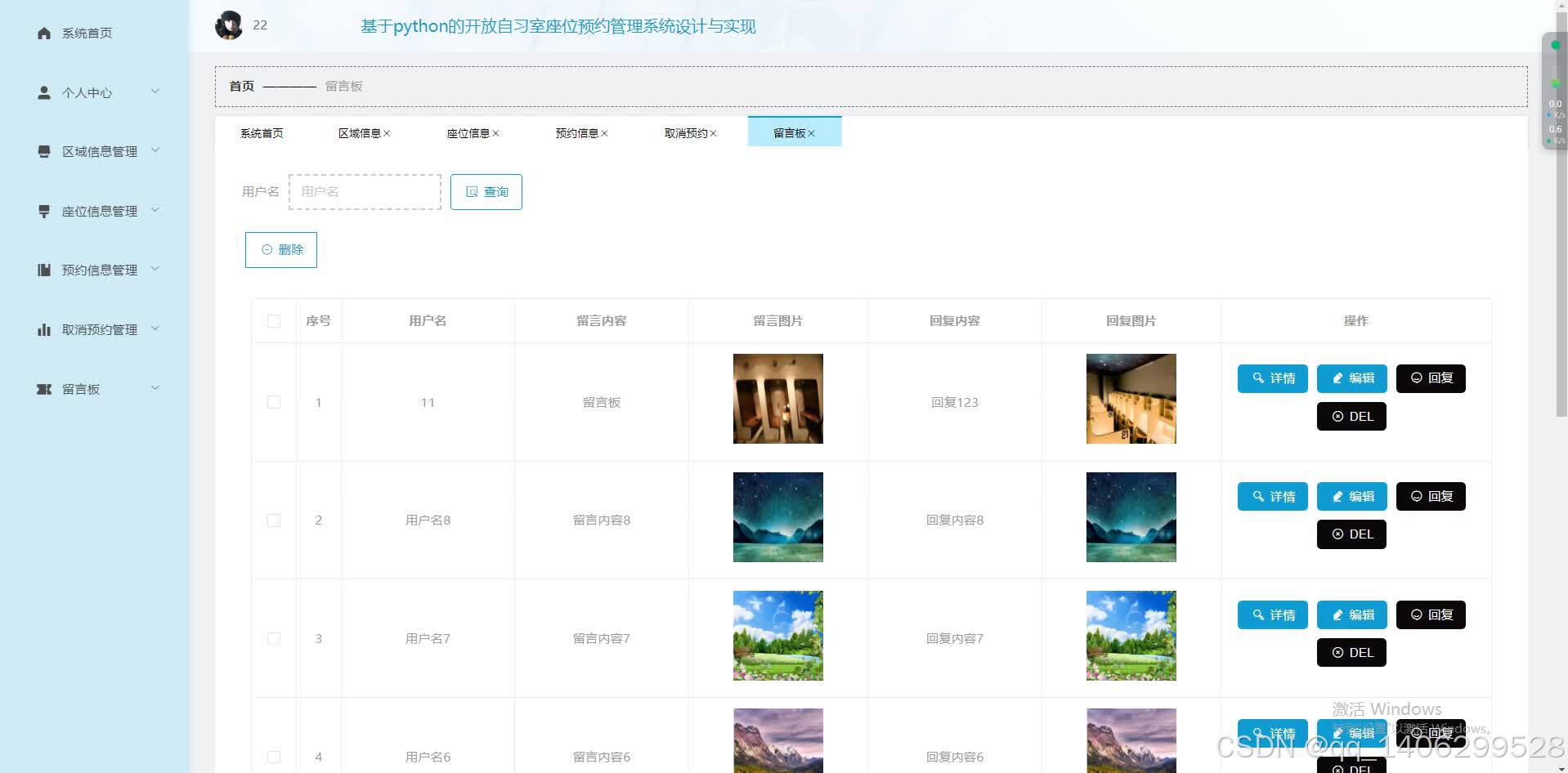This screenshot has height=773, width=1568.
Task: Expand the 区域信息管理 menu chevron
Action: pyautogui.click(x=155, y=150)
